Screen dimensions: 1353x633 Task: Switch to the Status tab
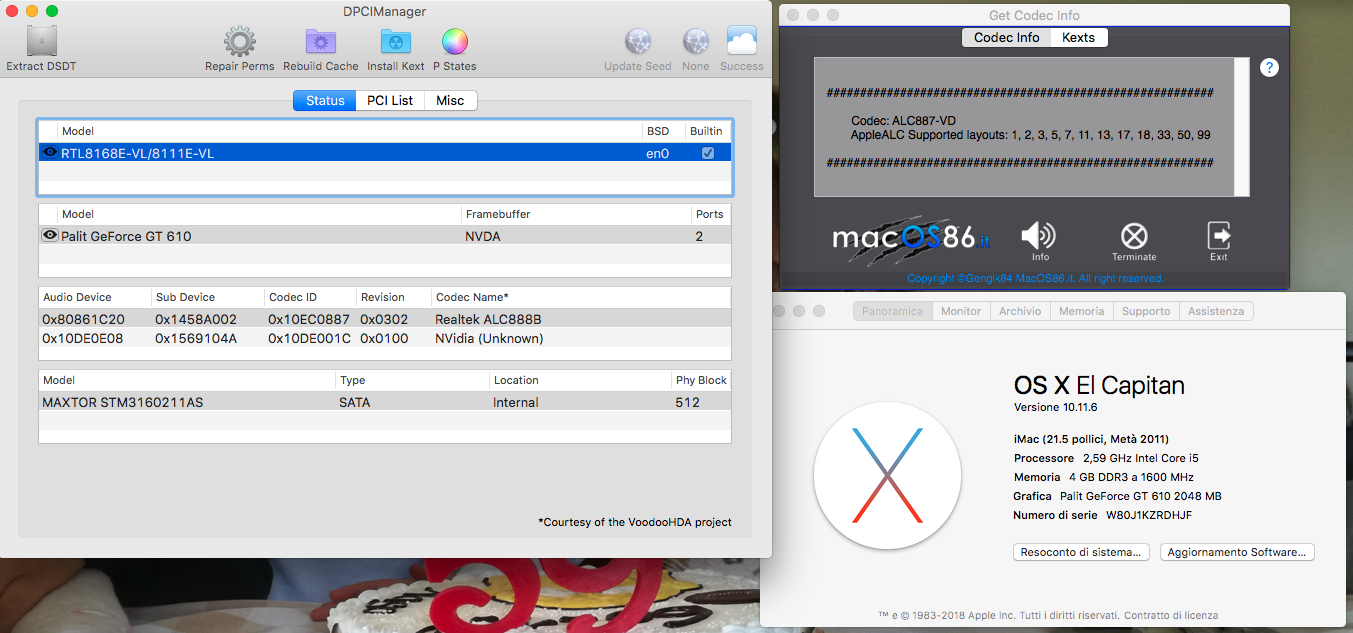[x=325, y=100]
